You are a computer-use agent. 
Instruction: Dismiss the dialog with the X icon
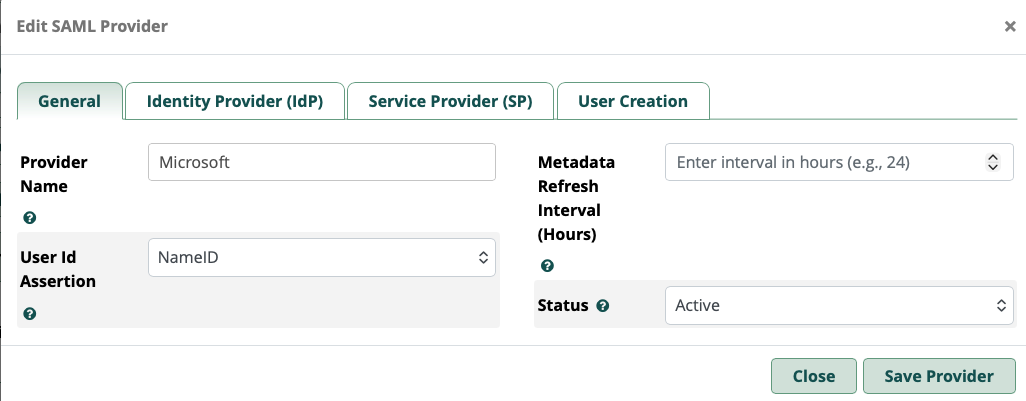[1010, 27]
